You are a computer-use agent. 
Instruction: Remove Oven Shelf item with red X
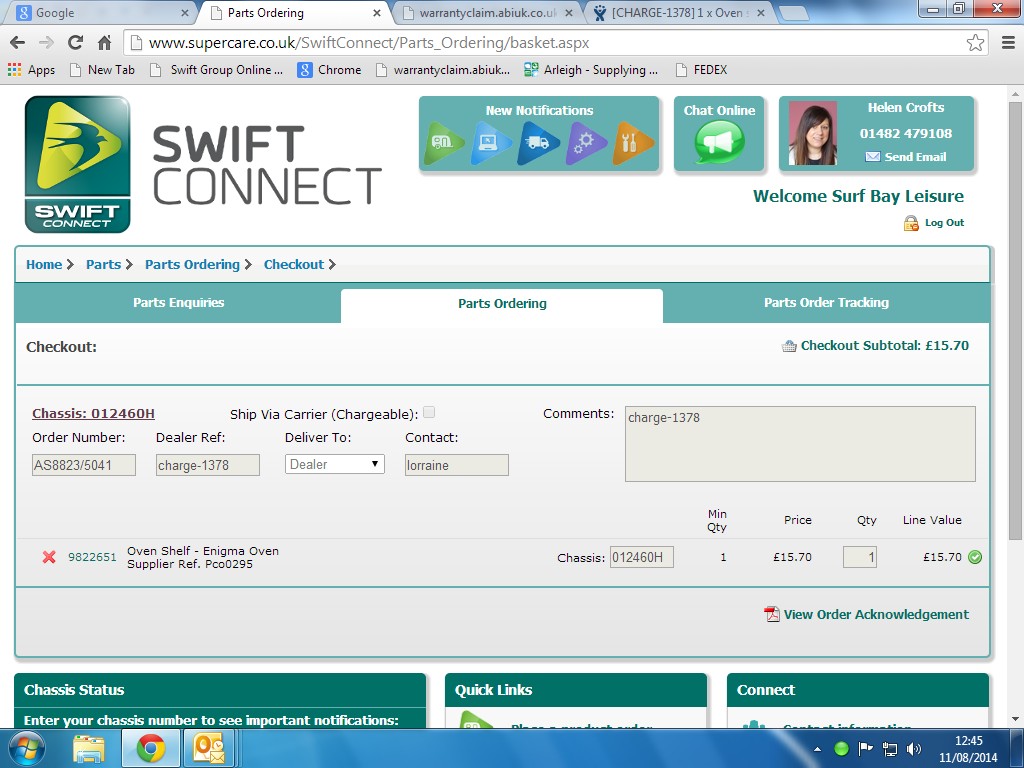coord(49,557)
